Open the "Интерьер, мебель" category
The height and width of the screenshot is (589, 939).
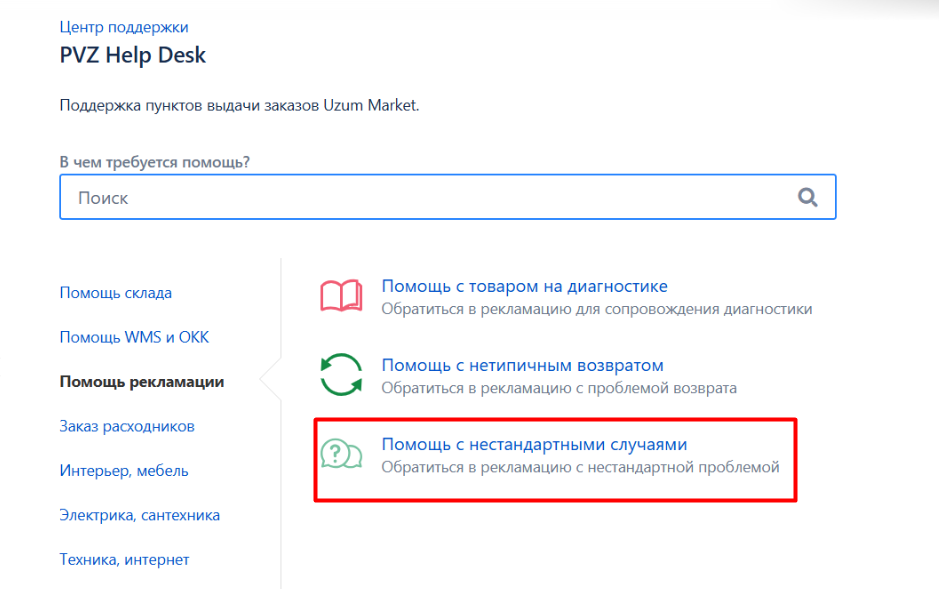click(x=124, y=470)
